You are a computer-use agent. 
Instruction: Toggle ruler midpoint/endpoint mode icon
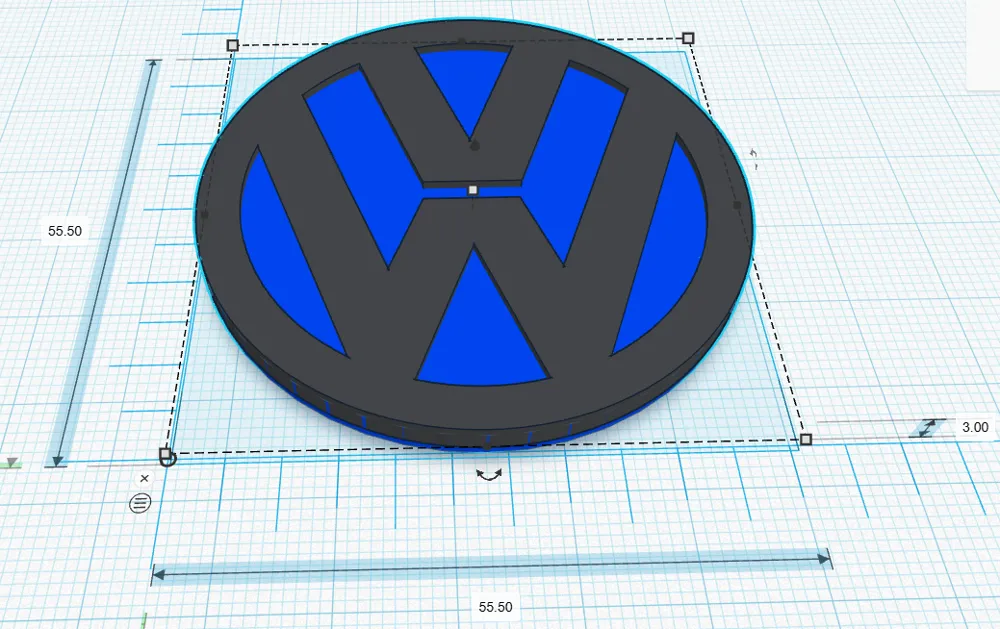[140, 503]
